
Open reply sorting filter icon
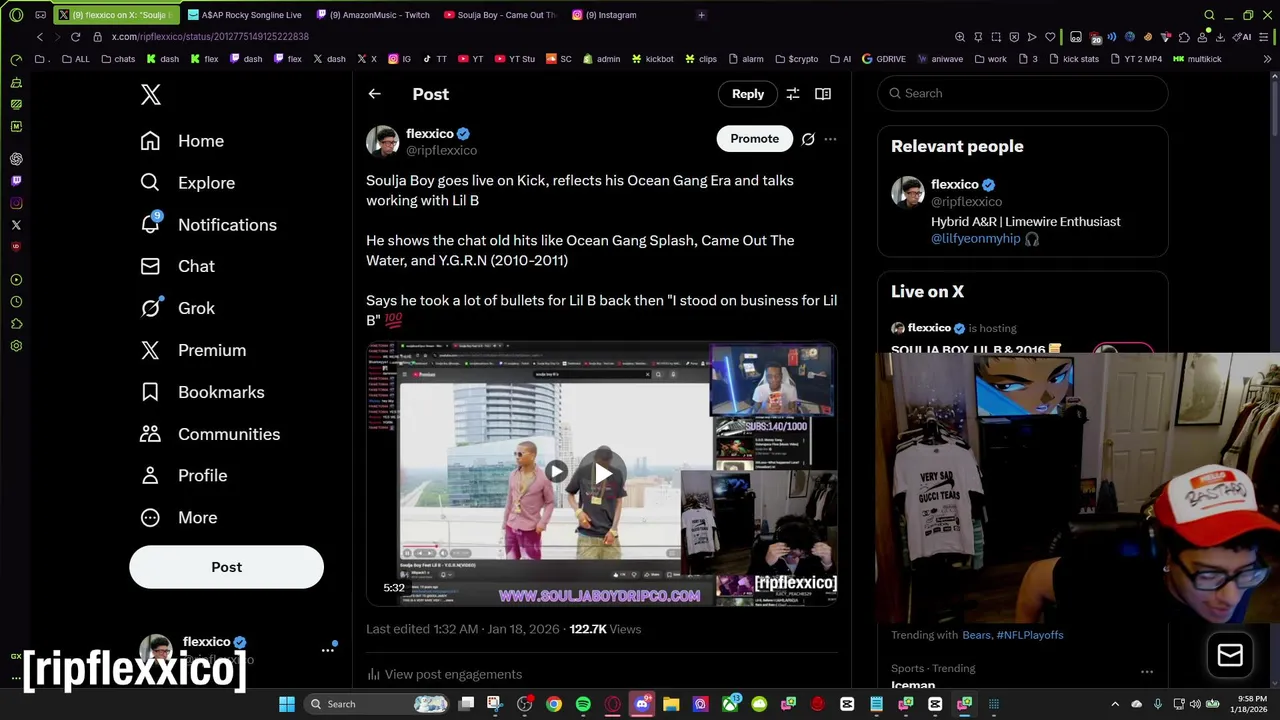pyautogui.click(x=792, y=94)
